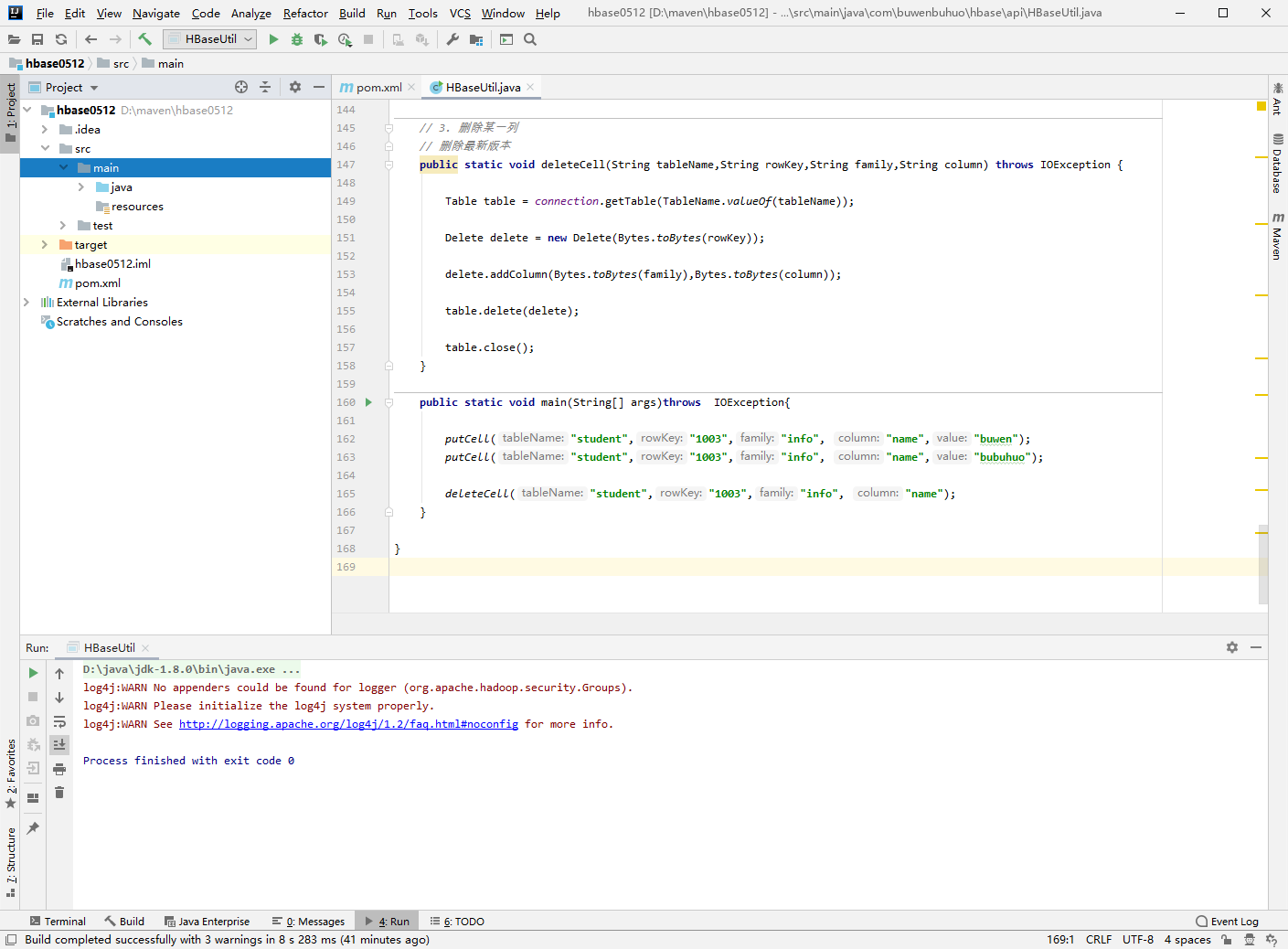Click the locate/scroll-from-source target icon in Project panel

coord(241,87)
